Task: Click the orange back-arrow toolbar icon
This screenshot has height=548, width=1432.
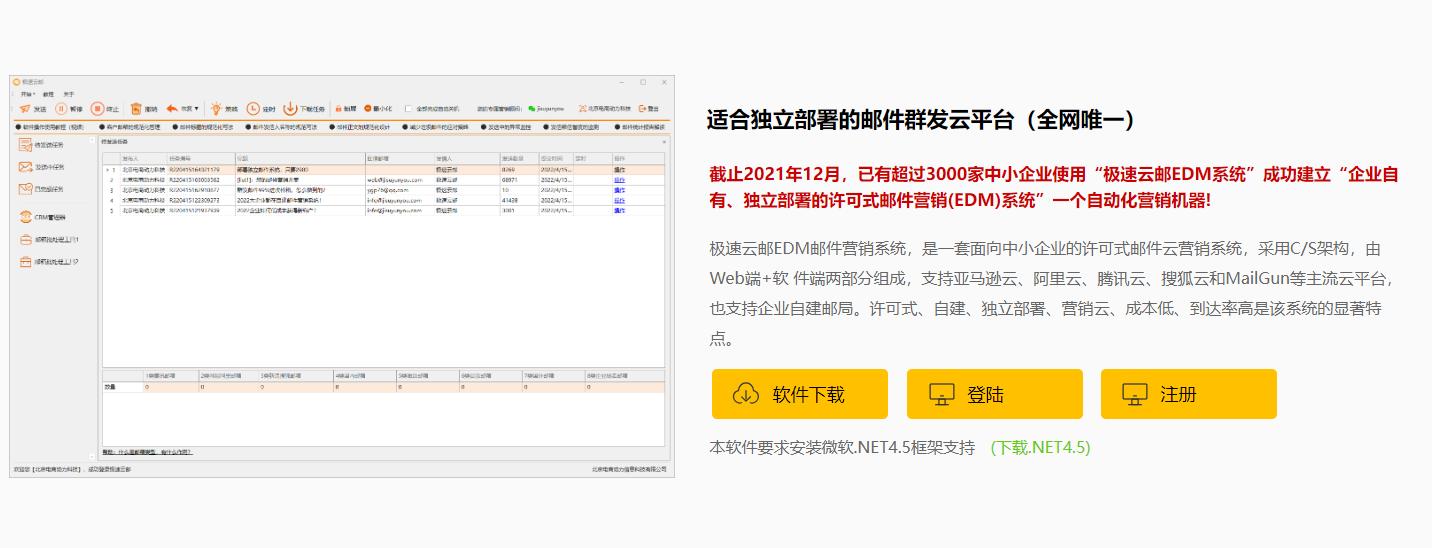Action: click(172, 108)
